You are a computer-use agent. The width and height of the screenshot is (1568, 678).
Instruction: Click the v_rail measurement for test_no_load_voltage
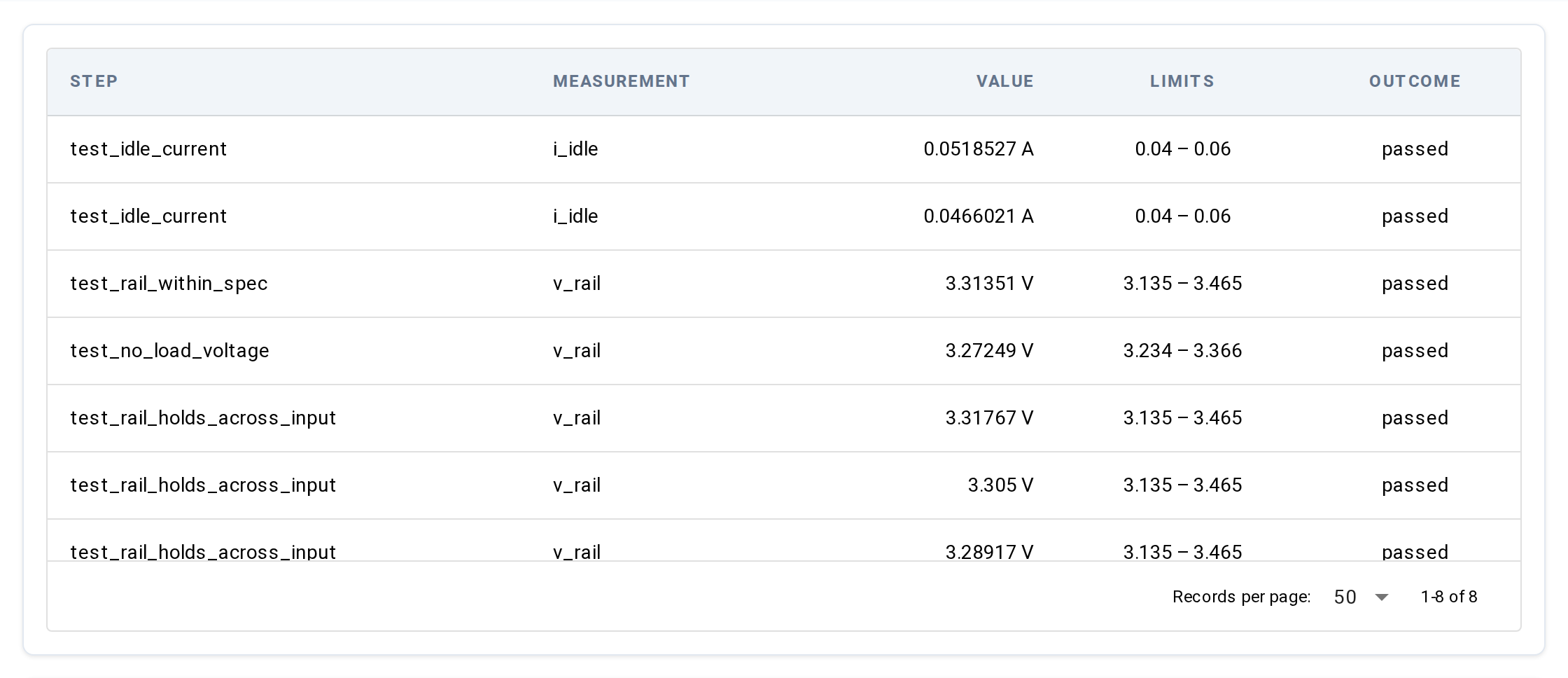pos(577,350)
